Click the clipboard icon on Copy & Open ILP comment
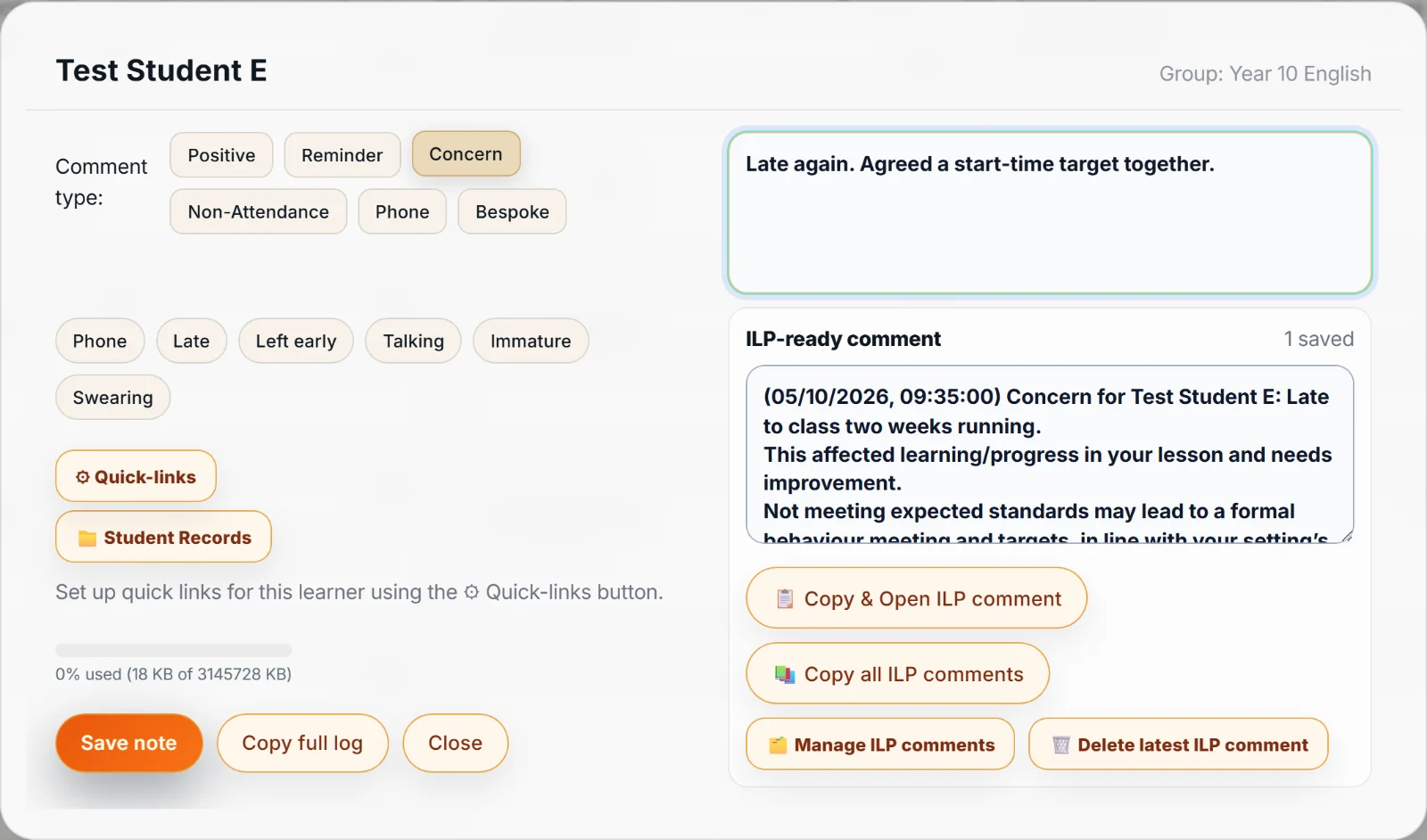This screenshot has width=1427, height=840. click(x=785, y=598)
